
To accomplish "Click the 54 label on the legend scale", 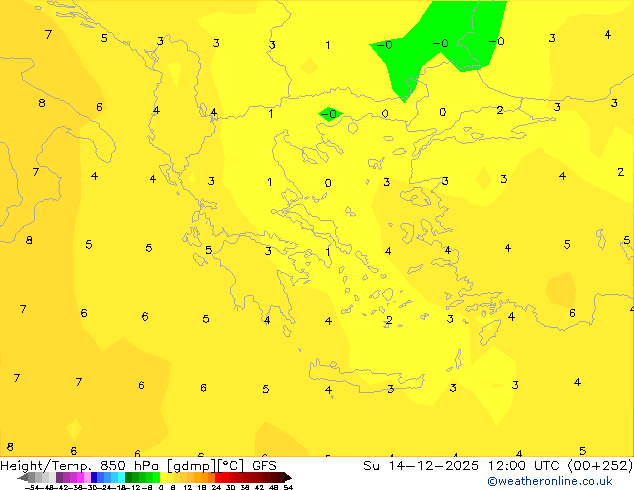I will [x=288, y=487].
